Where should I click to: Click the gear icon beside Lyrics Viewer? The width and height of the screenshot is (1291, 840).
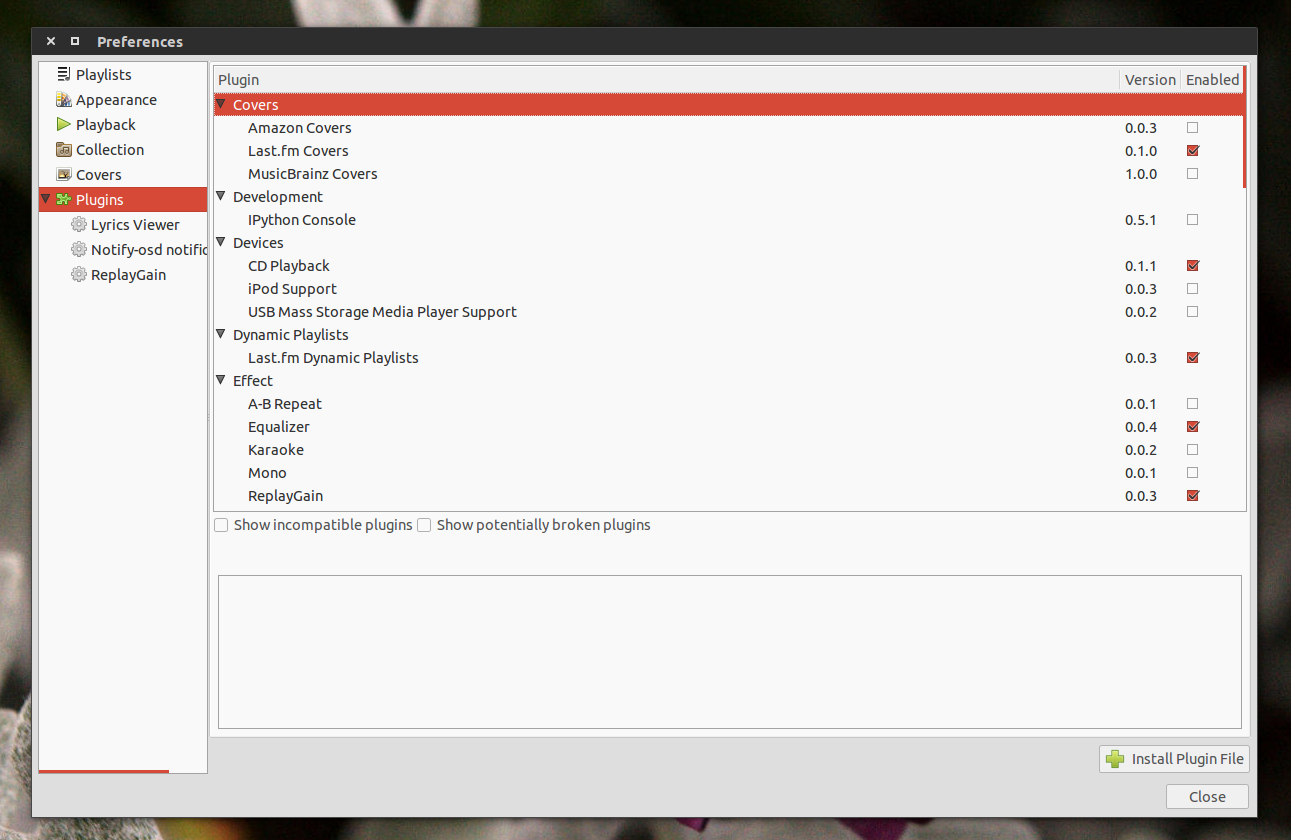[79, 224]
